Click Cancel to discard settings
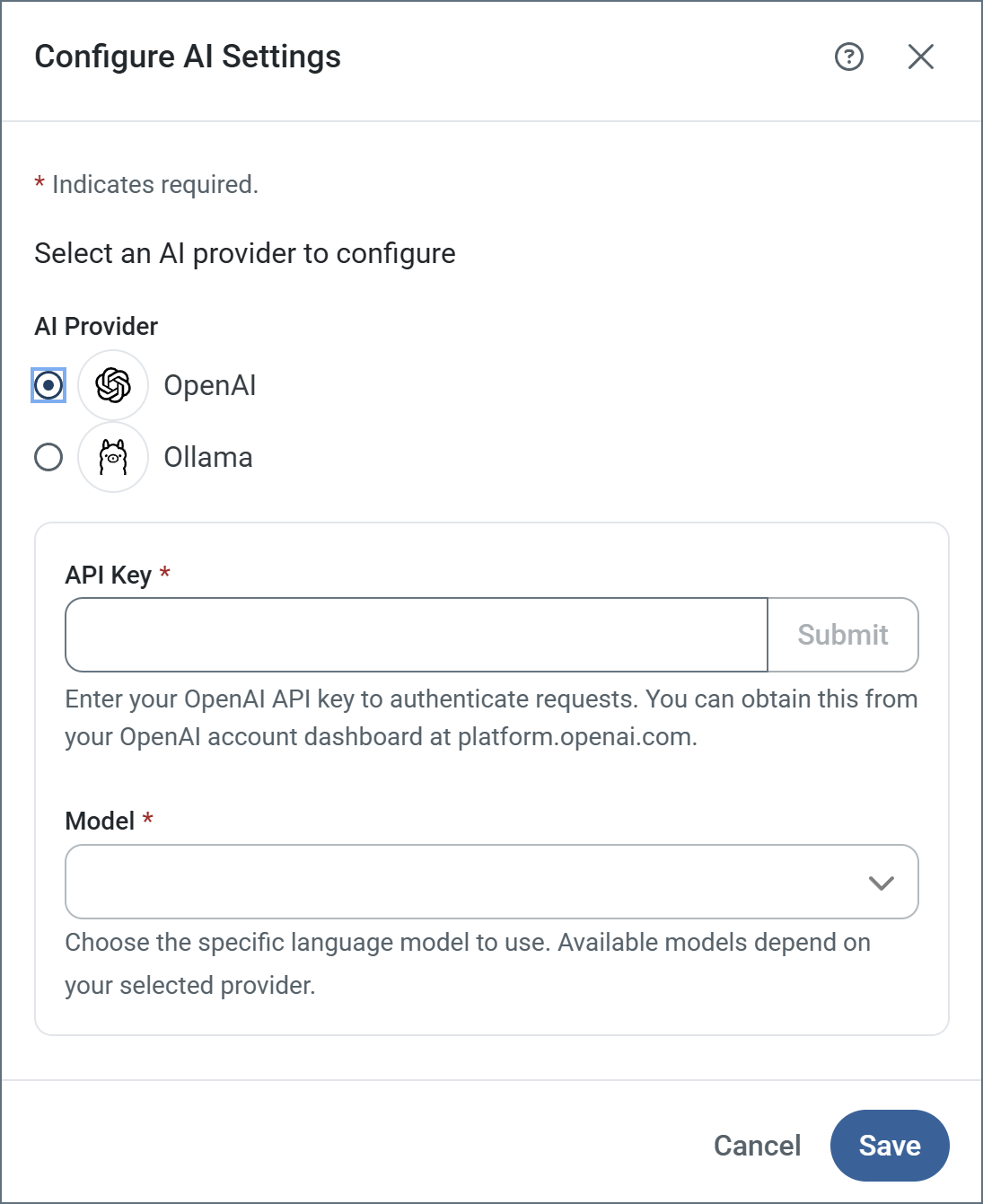Screen dimensions: 983x1204 coord(757,1146)
